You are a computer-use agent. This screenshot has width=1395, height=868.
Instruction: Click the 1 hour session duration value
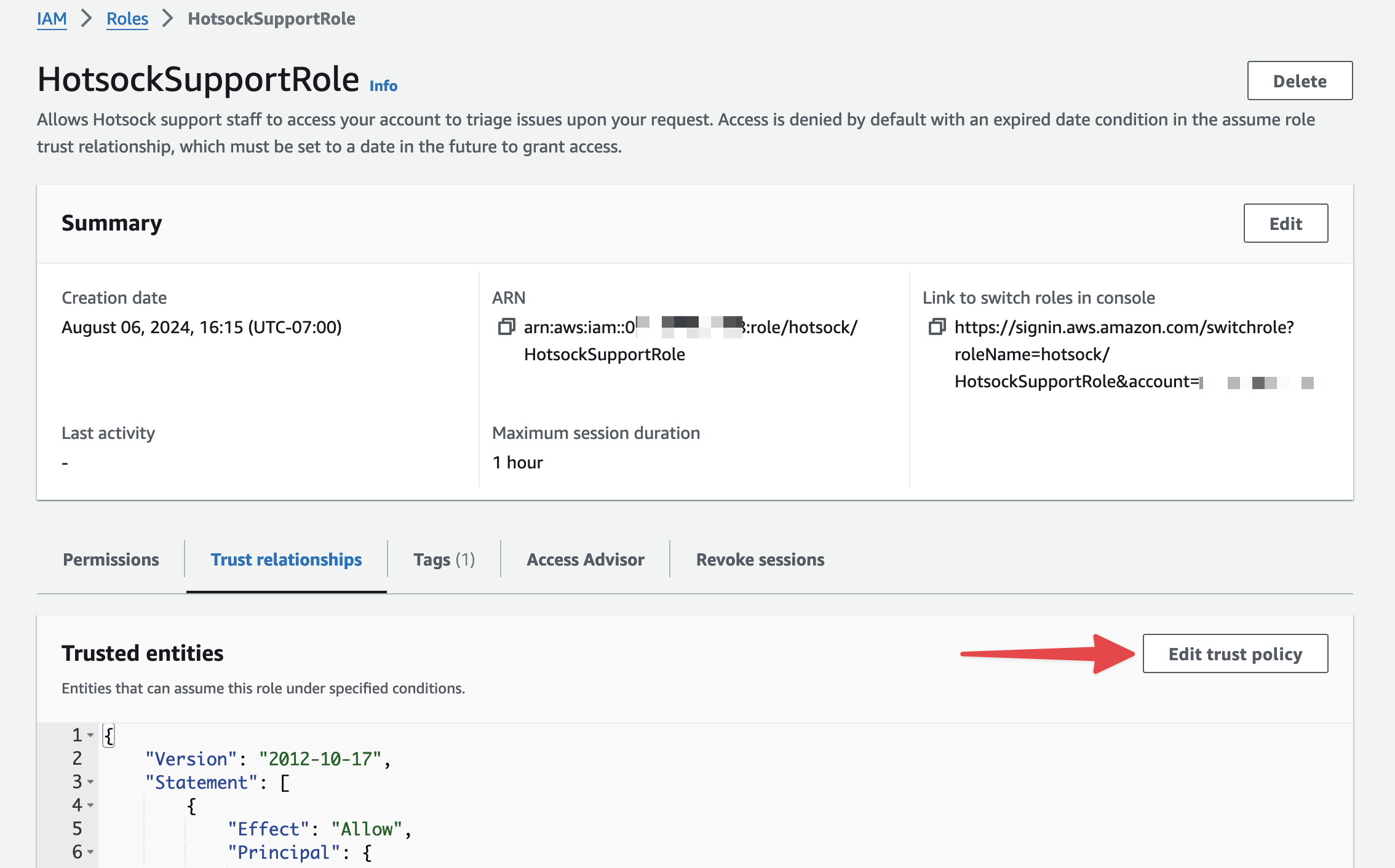coord(518,462)
